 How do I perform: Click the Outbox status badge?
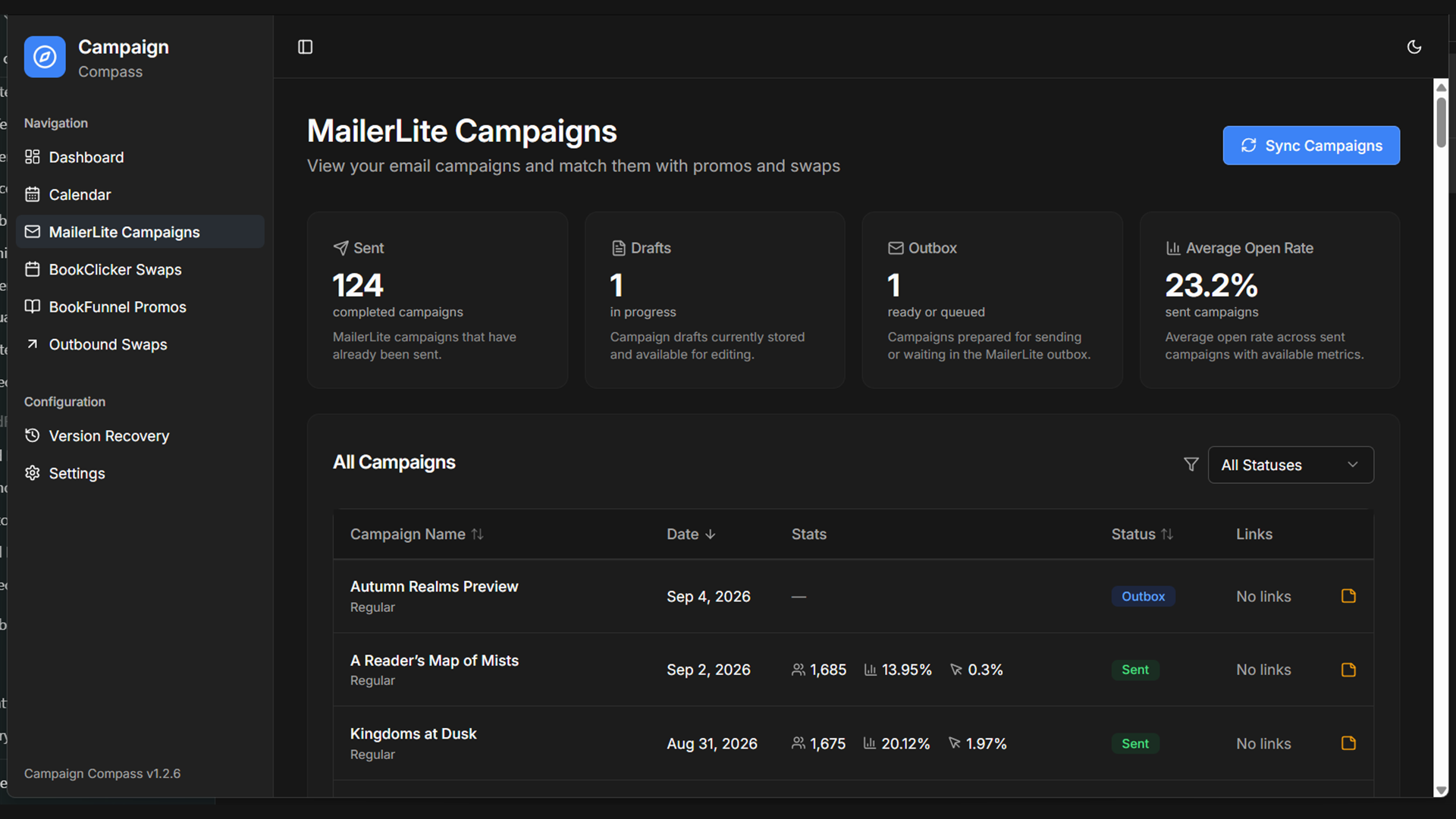[1144, 596]
